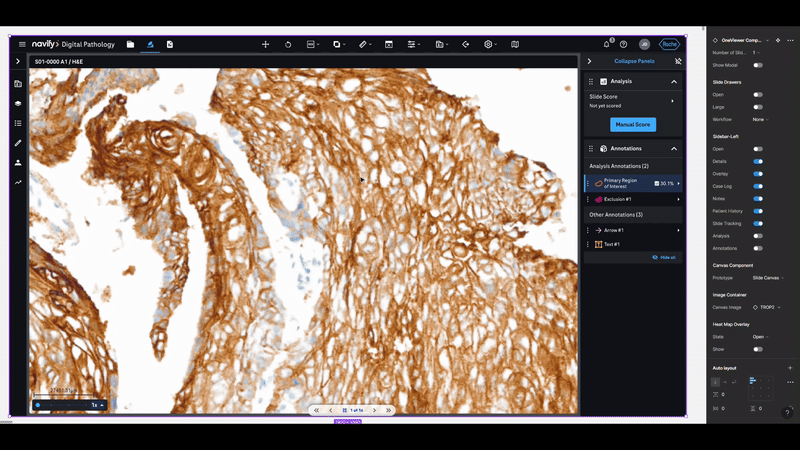Open the patient history person icon

(x=18, y=163)
